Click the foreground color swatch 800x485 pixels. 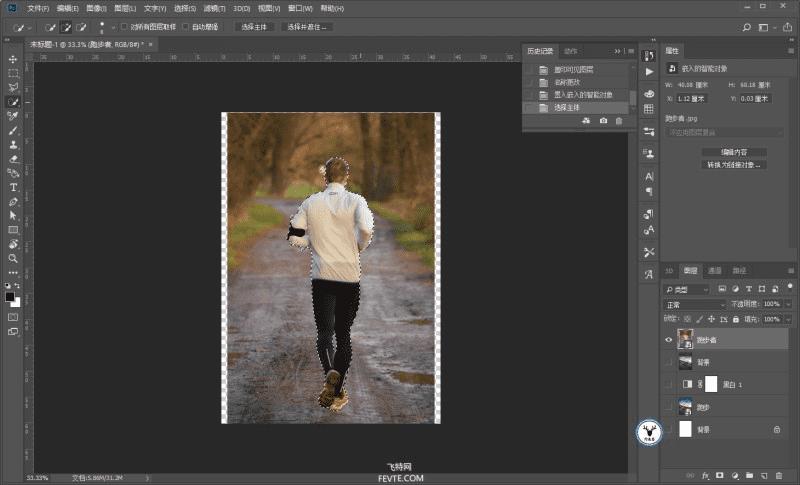point(10,296)
